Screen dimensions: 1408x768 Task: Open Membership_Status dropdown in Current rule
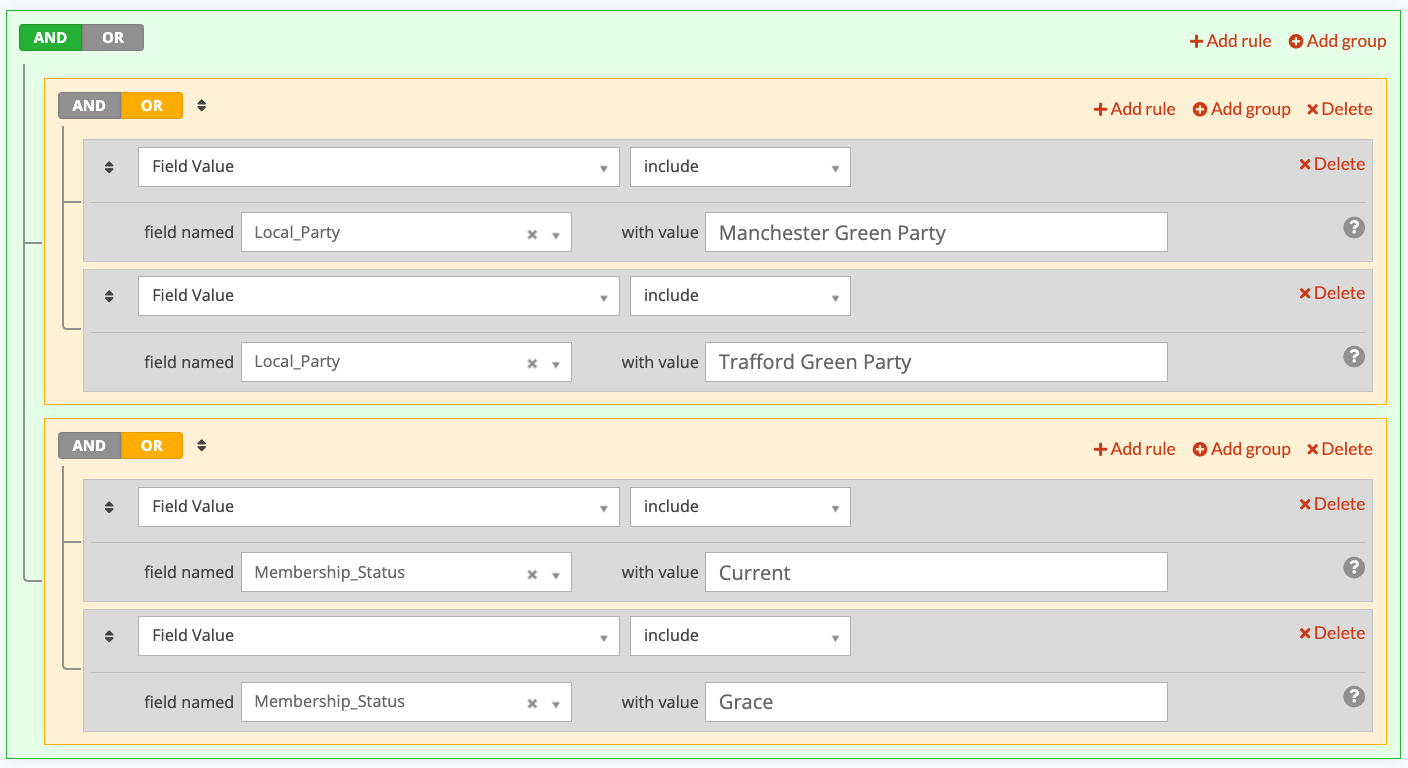406,572
